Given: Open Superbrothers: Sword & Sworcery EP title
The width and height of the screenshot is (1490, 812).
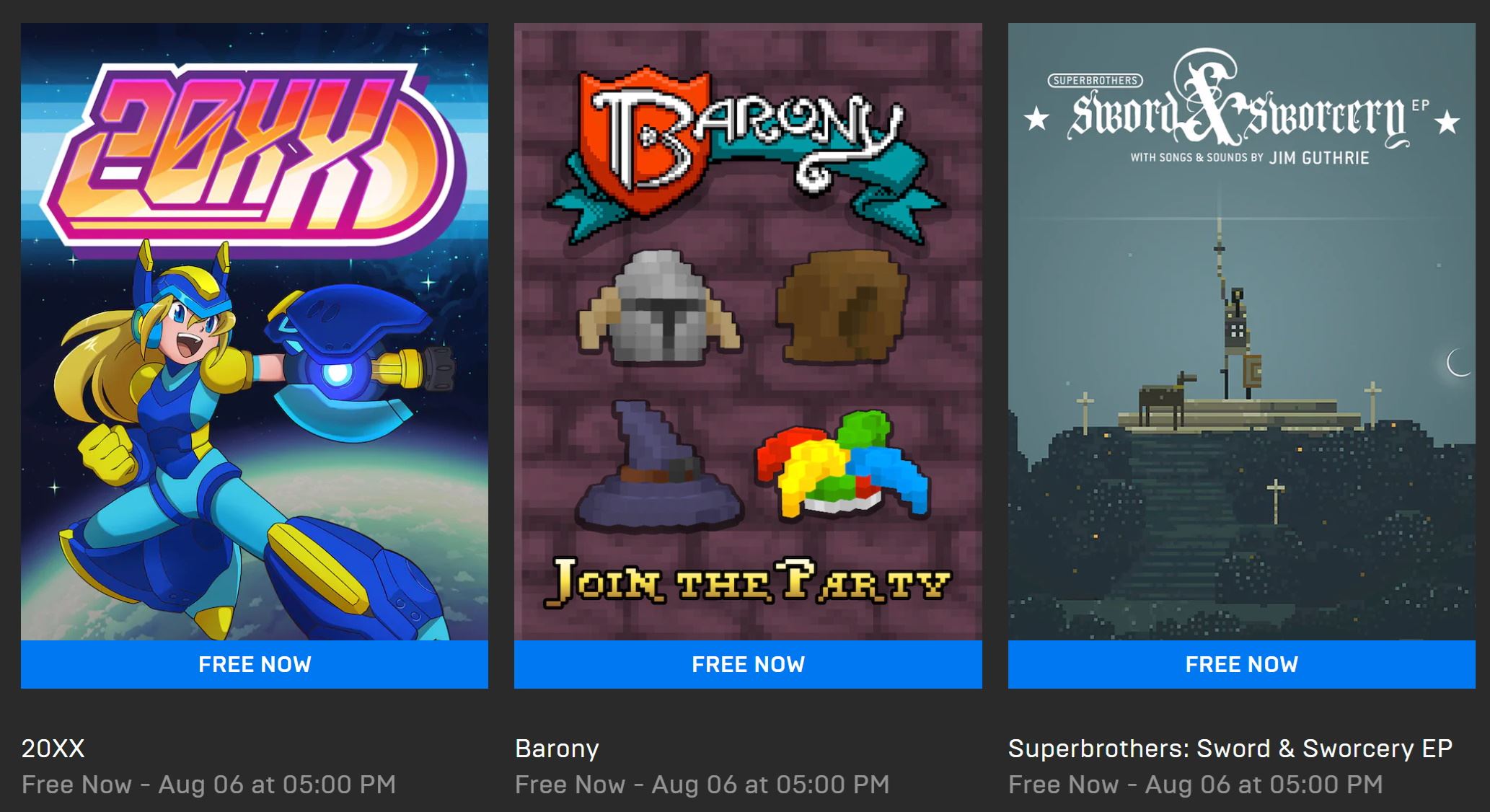Looking at the screenshot, I should [1230, 749].
